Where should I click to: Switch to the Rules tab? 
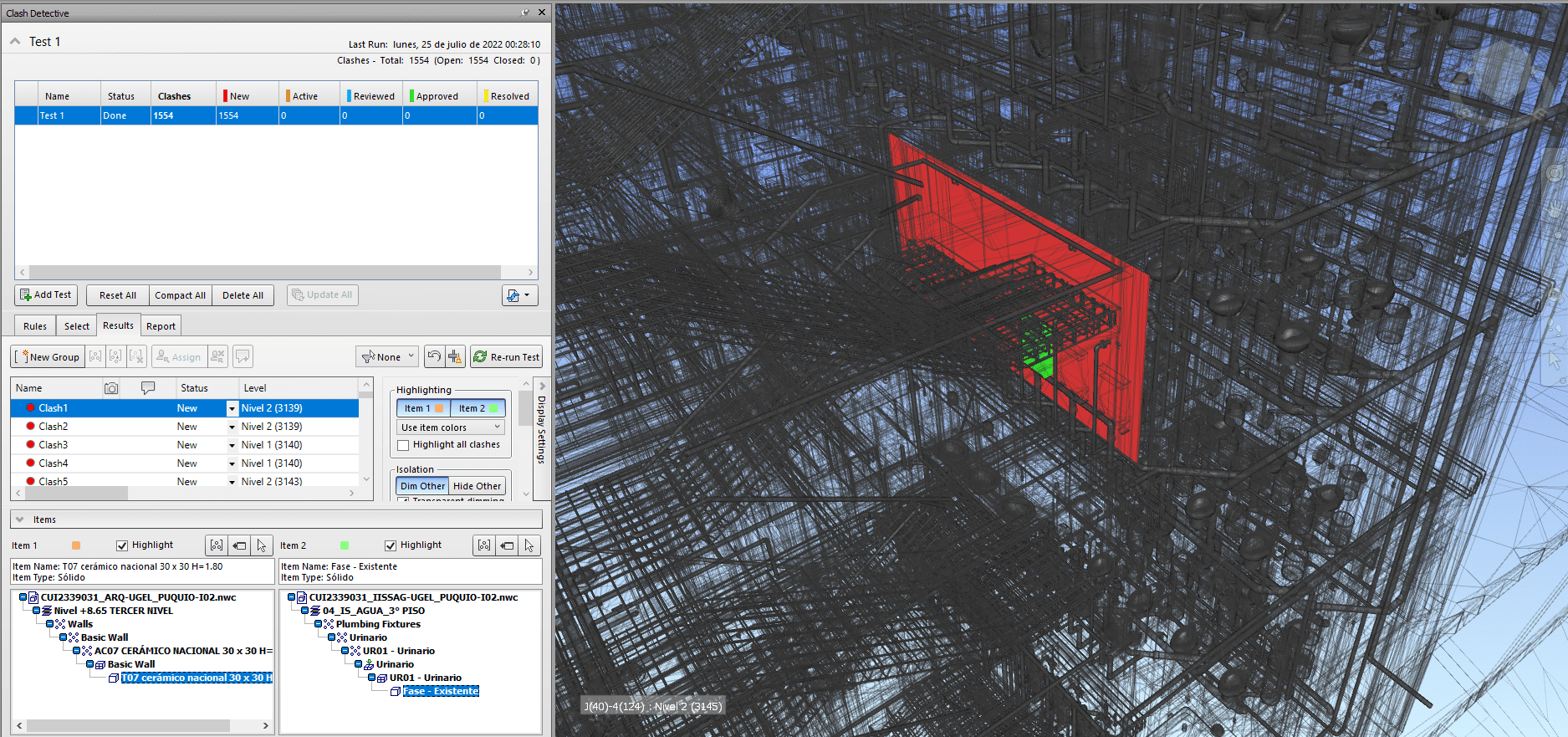(x=35, y=326)
